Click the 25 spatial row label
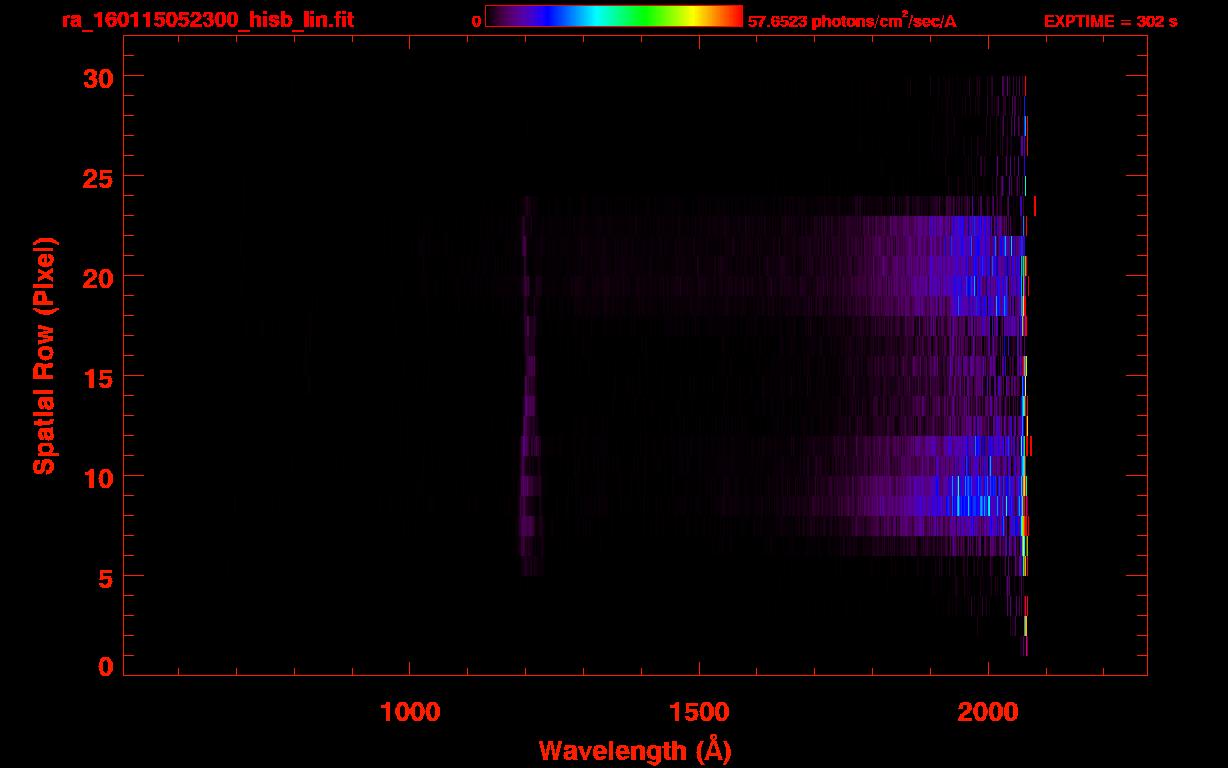Image resolution: width=1228 pixels, height=768 pixels. 99,177
